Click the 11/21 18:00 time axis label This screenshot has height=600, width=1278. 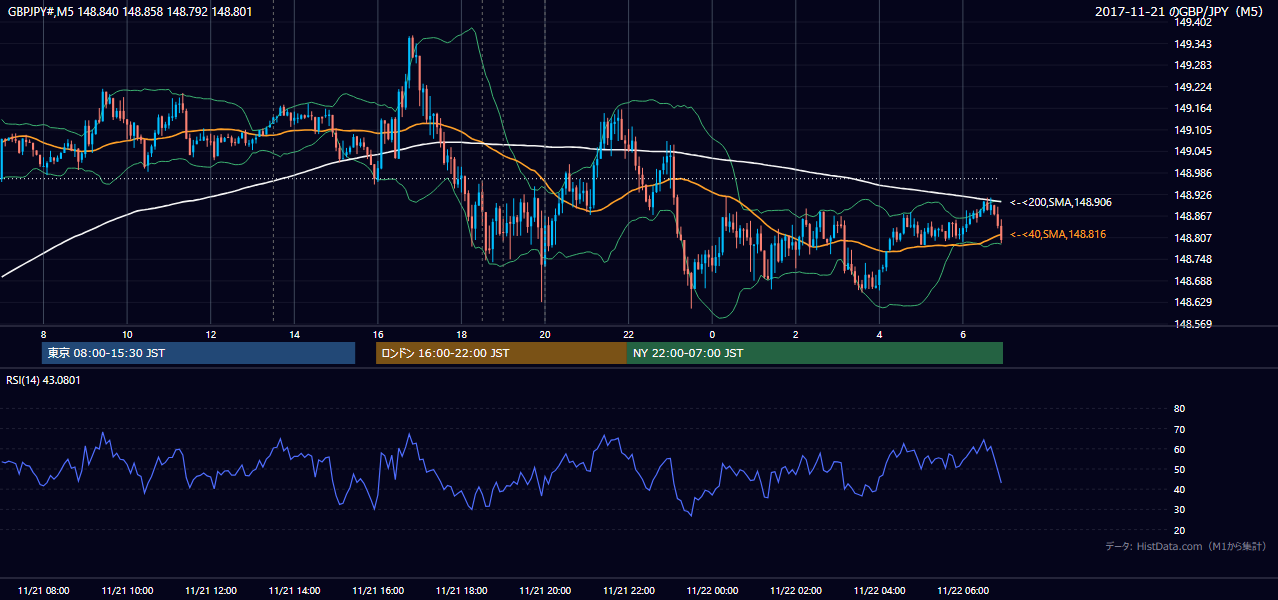[x=462, y=591]
